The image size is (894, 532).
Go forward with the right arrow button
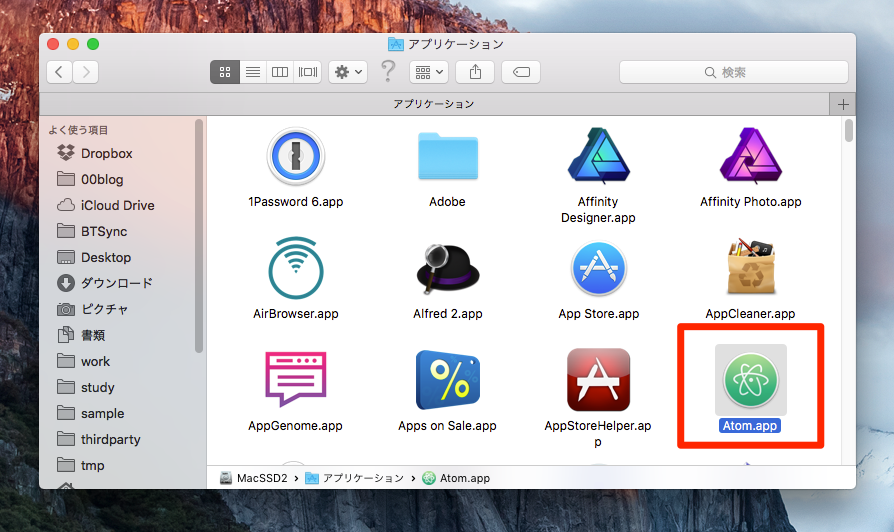point(86,72)
